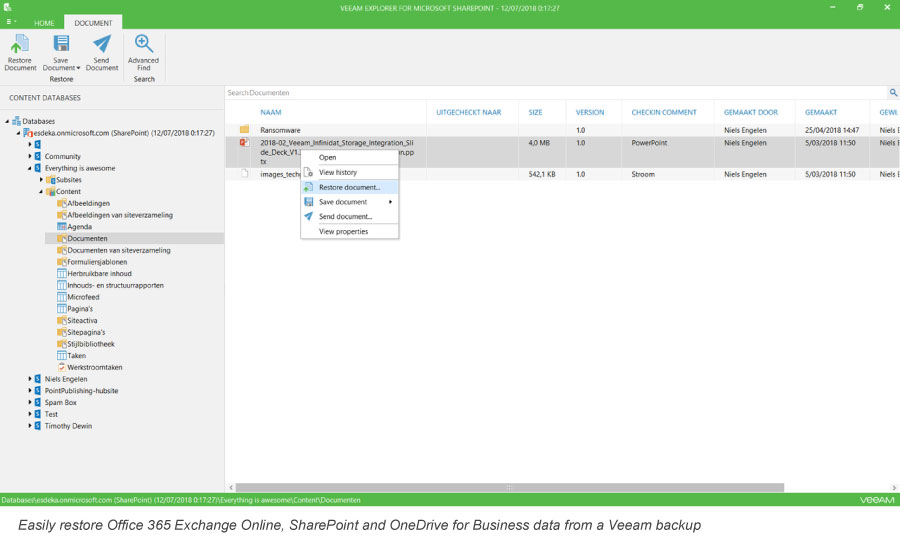Click the Herbruikbare inhoud list icon
Screen dimensions: 900x546
click(x=62, y=273)
